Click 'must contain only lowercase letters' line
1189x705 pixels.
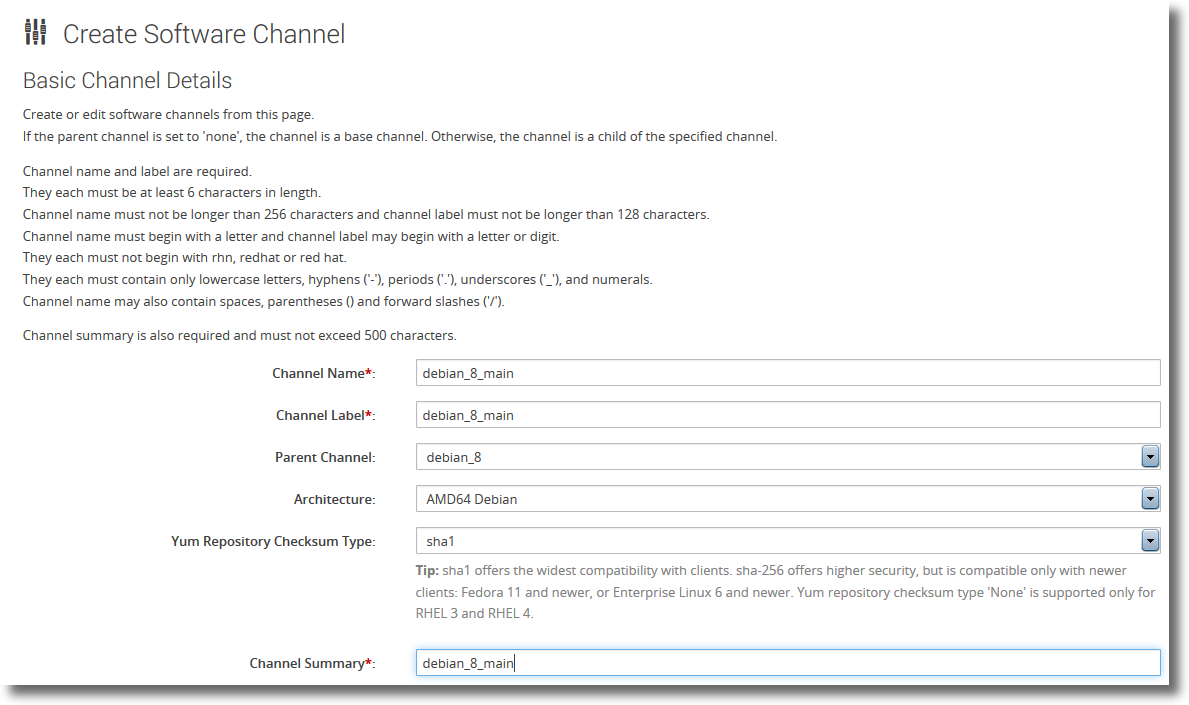pyautogui.click(x=337, y=280)
